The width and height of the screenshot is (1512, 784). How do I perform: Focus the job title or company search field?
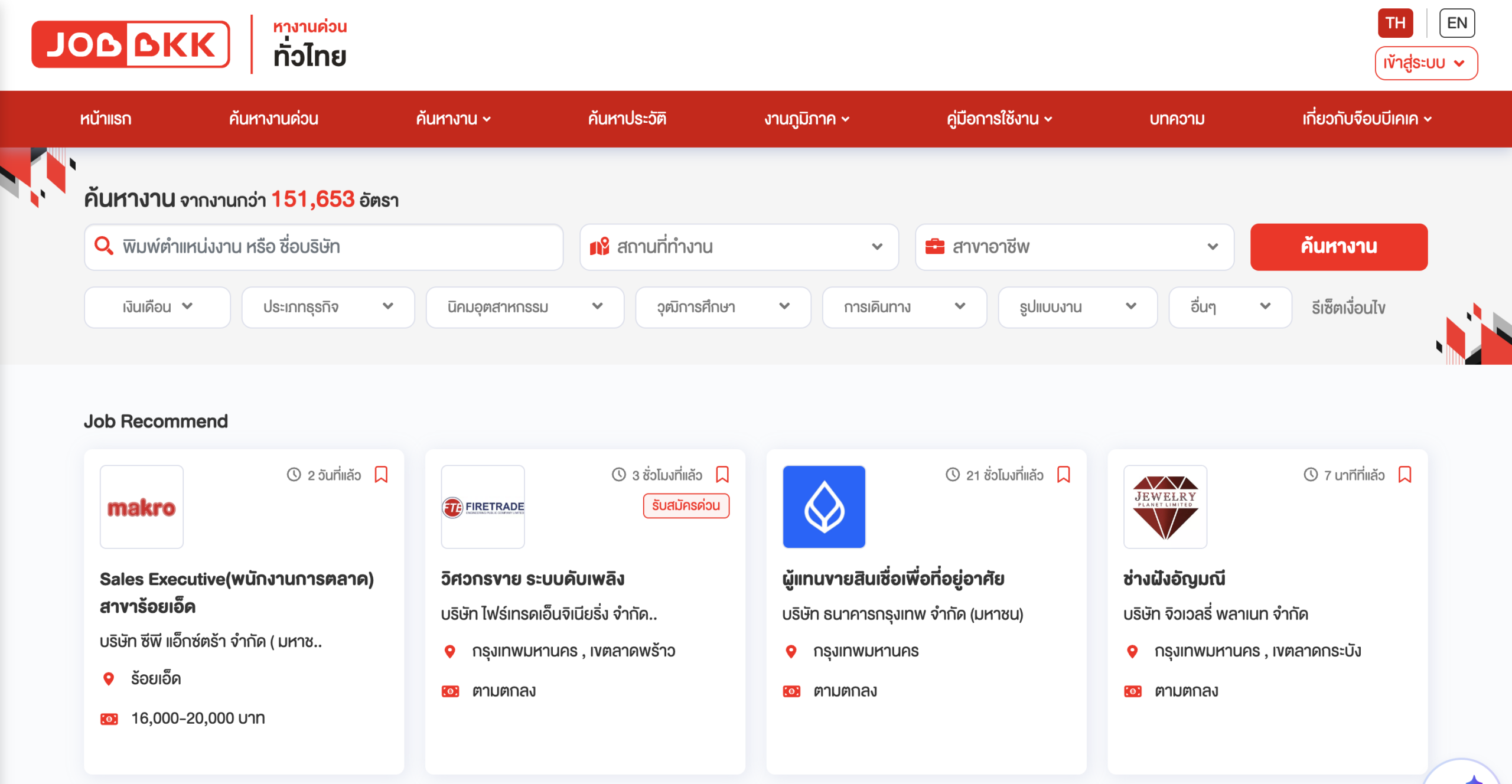click(x=324, y=247)
